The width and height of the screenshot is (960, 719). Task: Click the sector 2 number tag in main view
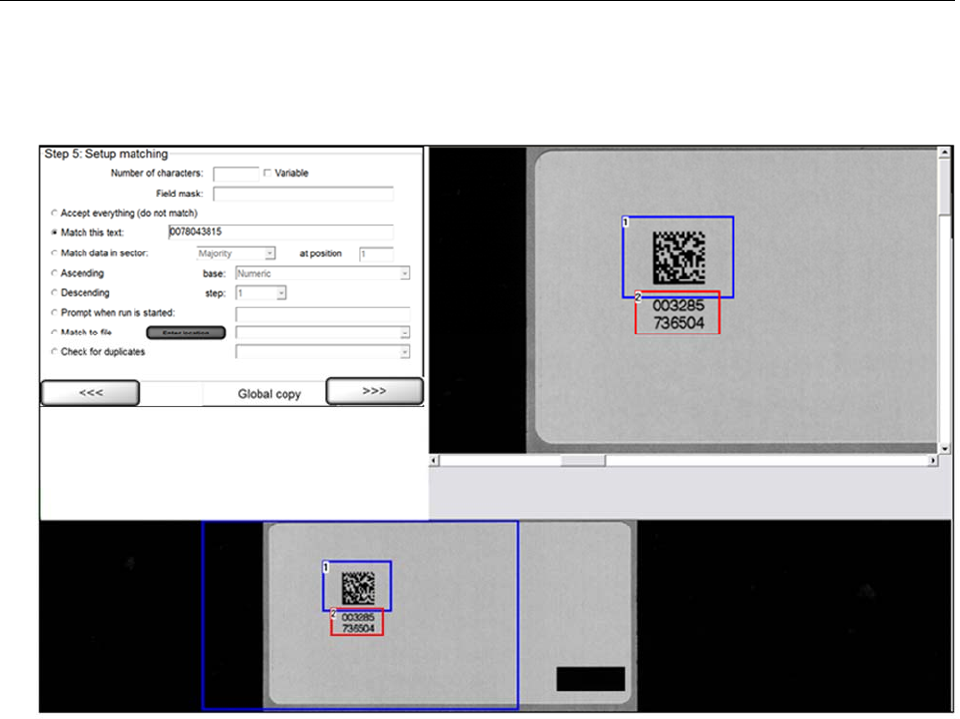click(638, 296)
